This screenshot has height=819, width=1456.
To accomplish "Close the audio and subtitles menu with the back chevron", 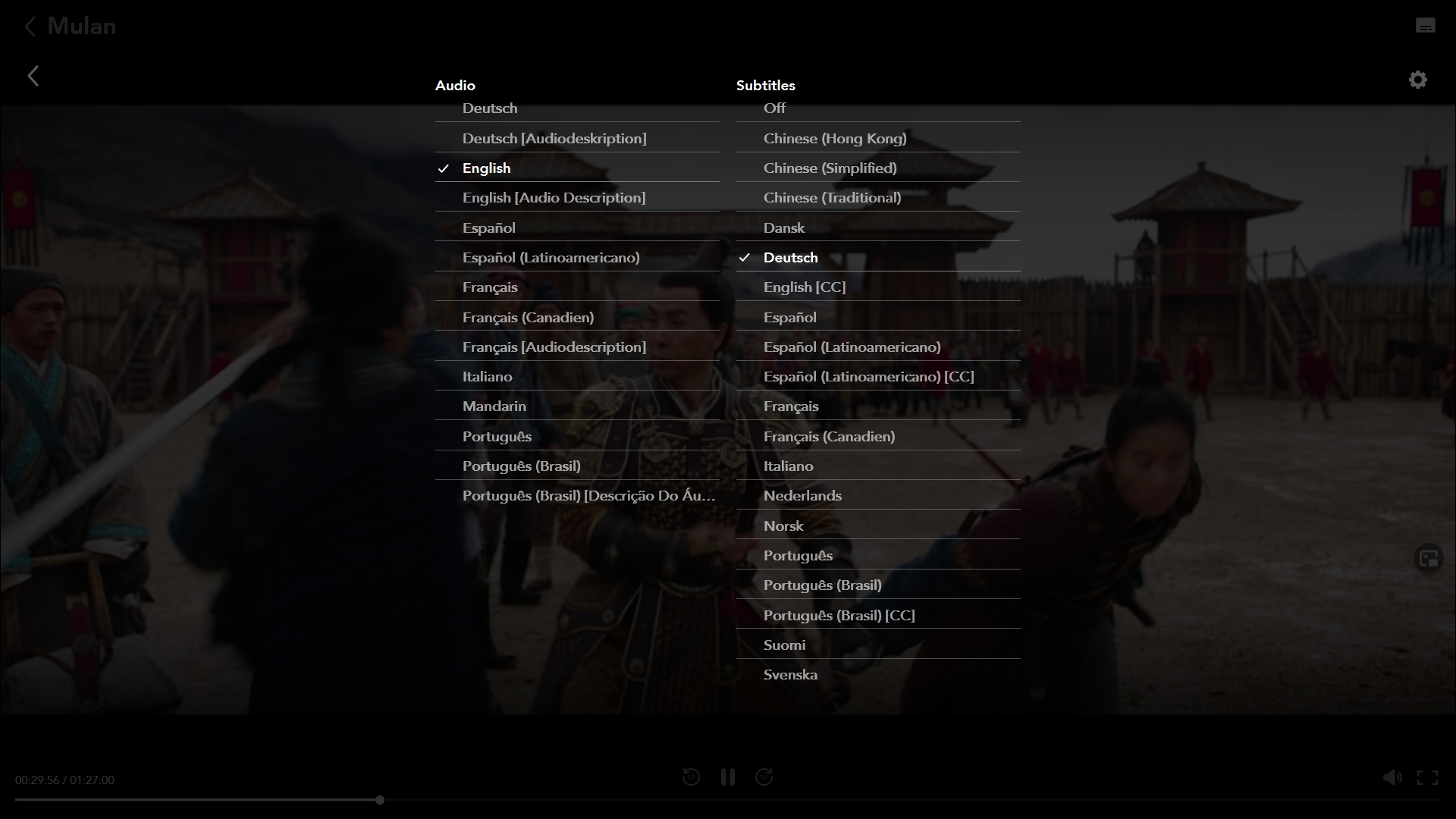I will 33,76.
